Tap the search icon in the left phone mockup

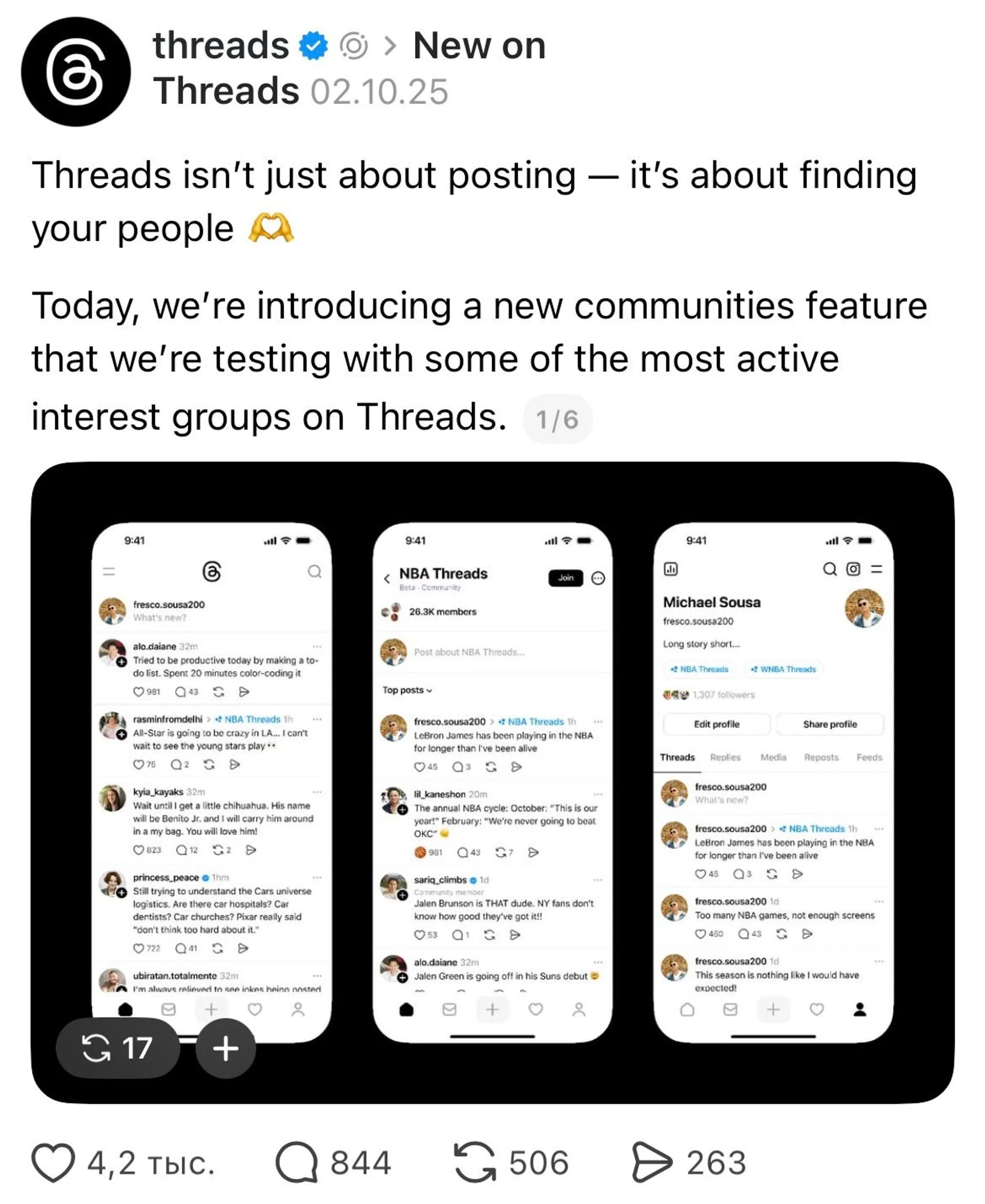click(314, 571)
